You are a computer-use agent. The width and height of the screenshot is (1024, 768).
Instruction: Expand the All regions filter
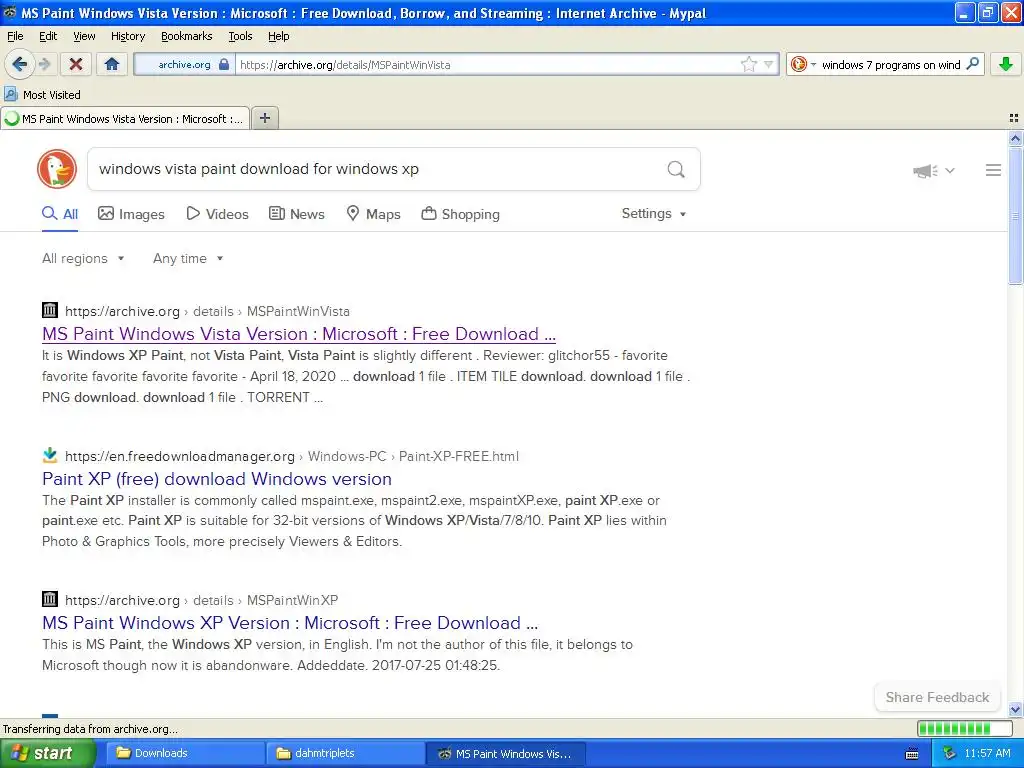click(83, 259)
